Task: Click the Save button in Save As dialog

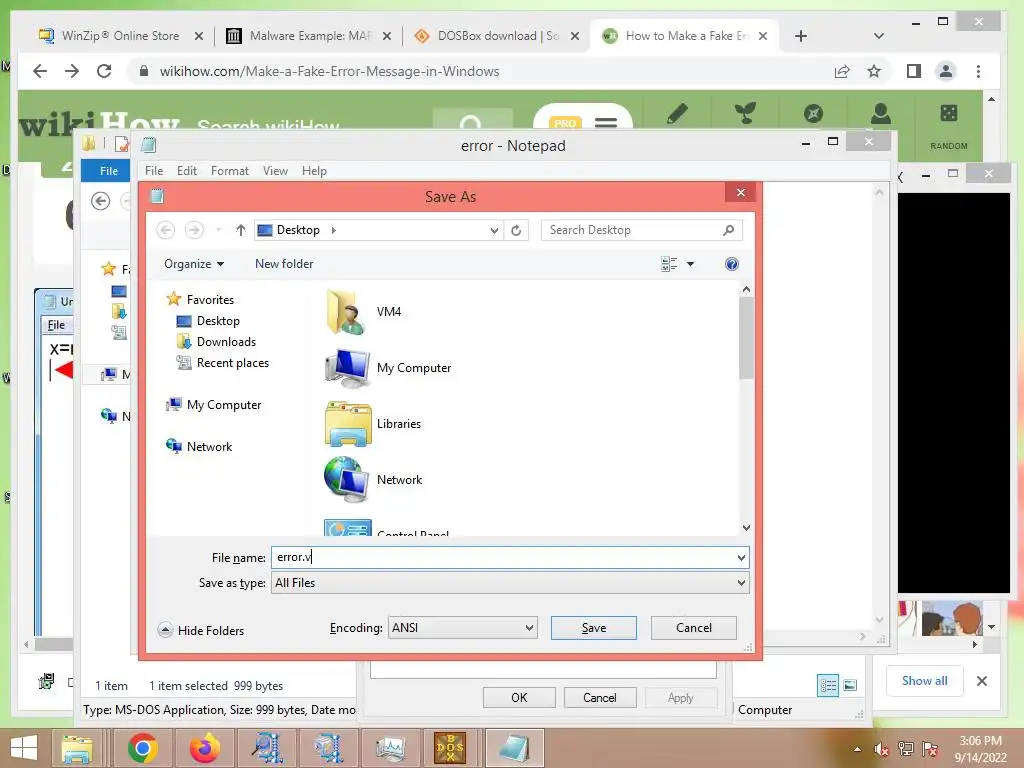Action: pyautogui.click(x=593, y=628)
